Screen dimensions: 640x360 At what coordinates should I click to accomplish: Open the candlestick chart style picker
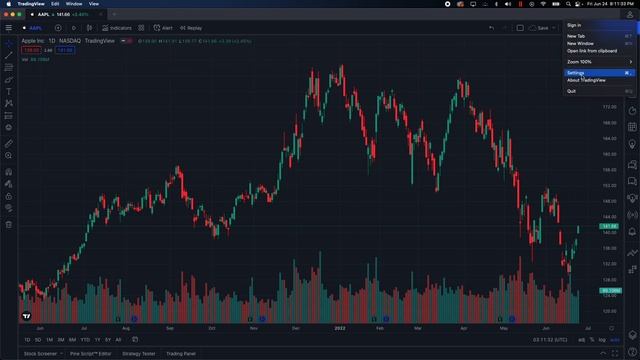89,28
